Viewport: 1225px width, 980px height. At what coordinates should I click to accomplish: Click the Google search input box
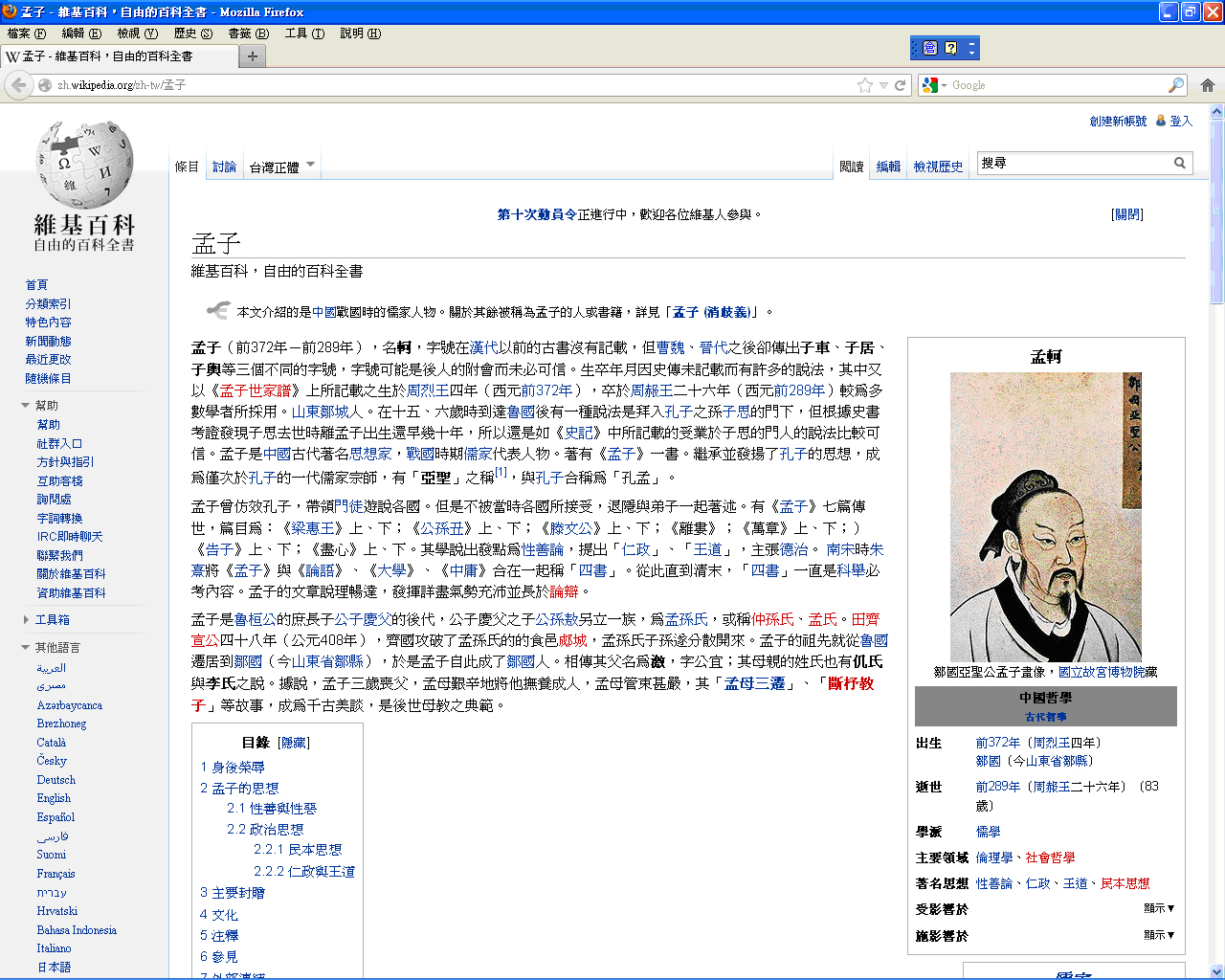[1058, 85]
